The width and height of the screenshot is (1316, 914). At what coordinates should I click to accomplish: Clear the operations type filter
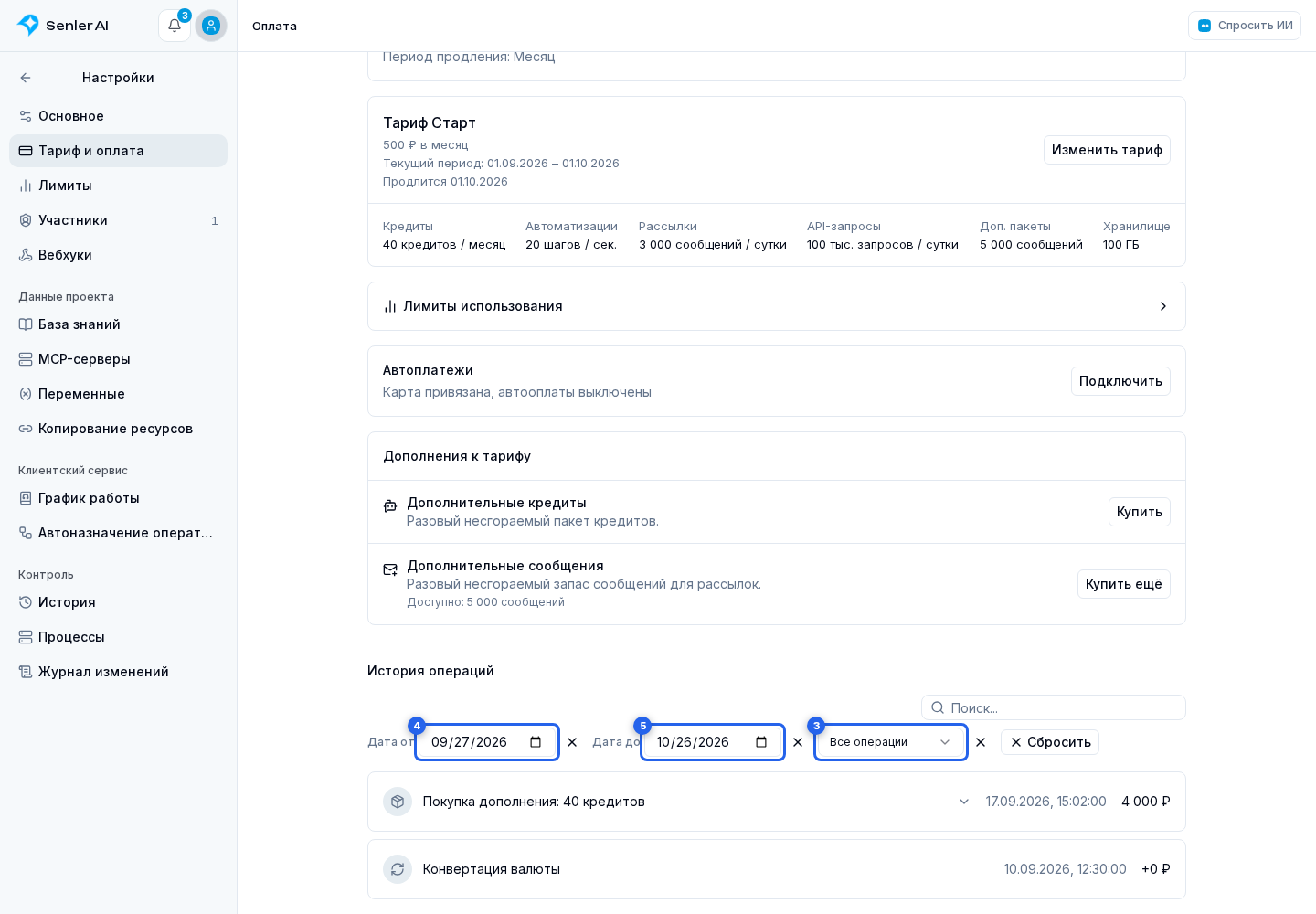[x=981, y=742]
